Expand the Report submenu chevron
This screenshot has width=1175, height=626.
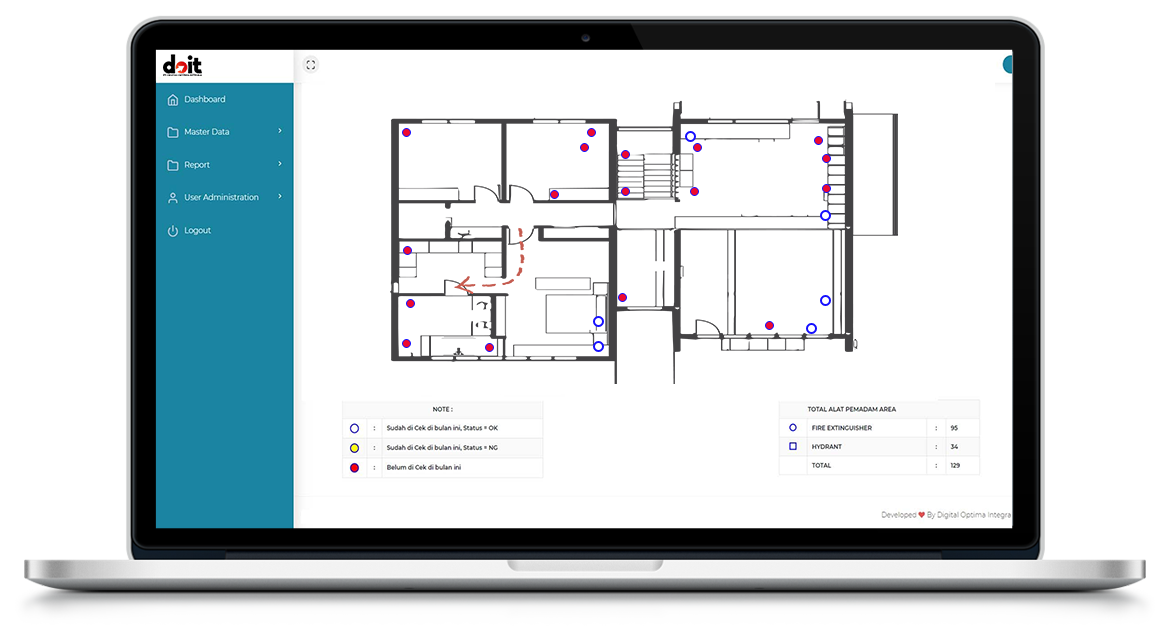pos(280,164)
